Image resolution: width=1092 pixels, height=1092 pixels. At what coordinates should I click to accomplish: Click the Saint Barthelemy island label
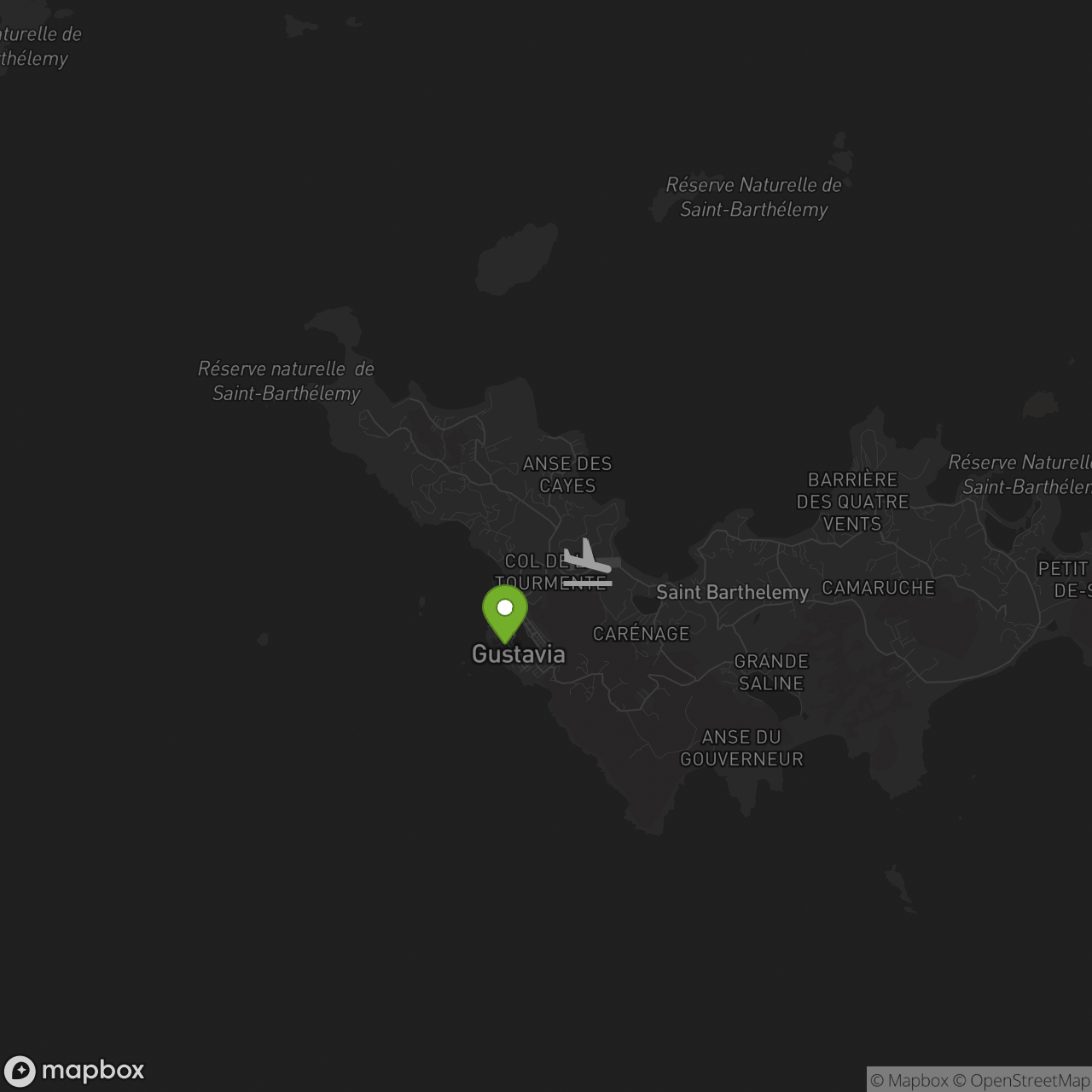[x=732, y=592]
